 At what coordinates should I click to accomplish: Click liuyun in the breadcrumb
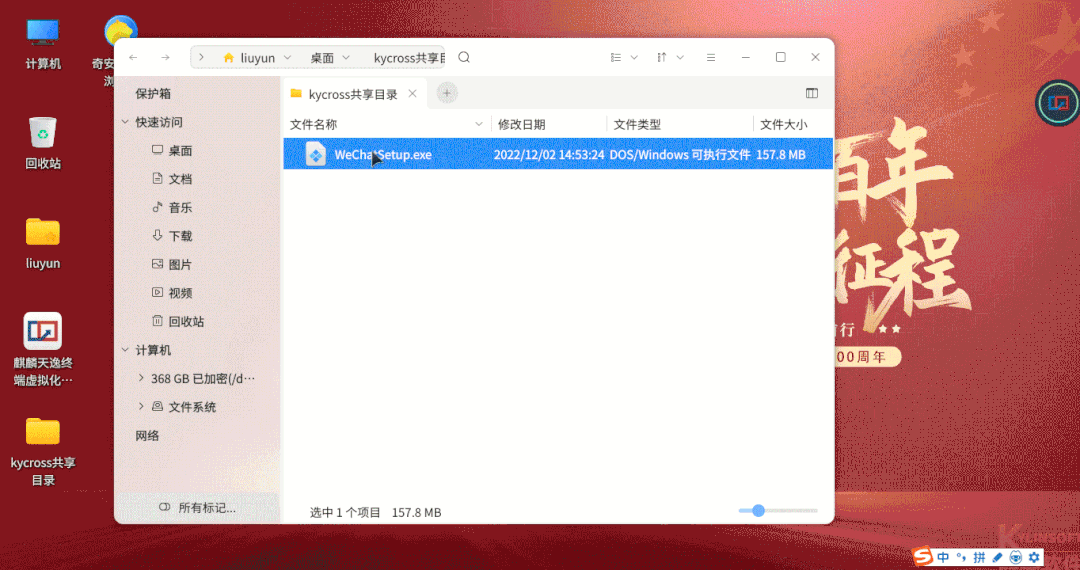(x=258, y=58)
